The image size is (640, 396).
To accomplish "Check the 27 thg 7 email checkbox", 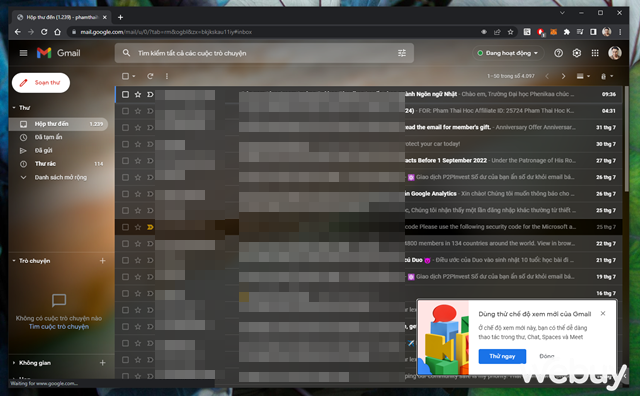I will point(125,161).
